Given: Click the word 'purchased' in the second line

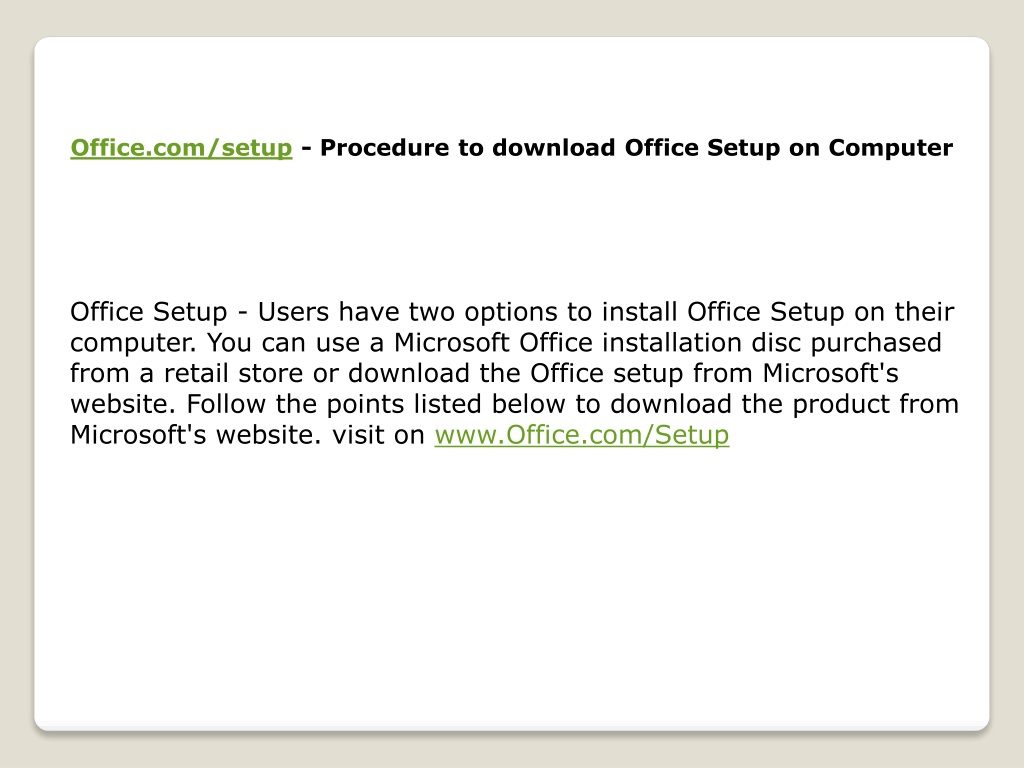Looking at the screenshot, I should tap(876, 343).
